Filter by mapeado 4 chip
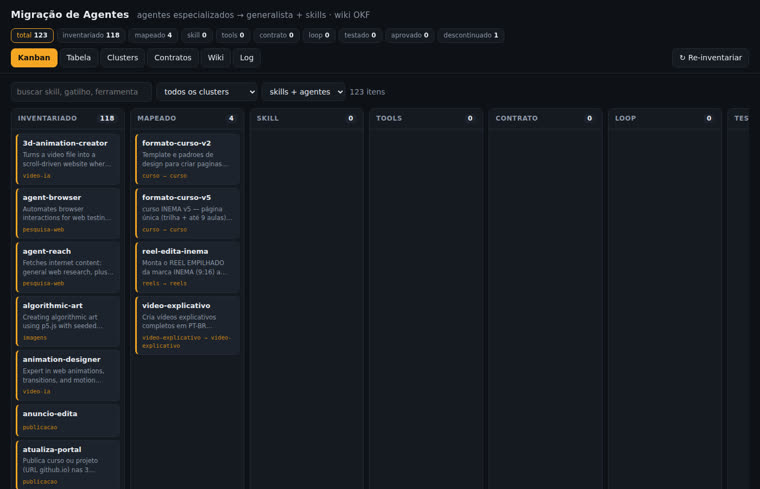The height and width of the screenshot is (489, 760). tap(153, 35)
